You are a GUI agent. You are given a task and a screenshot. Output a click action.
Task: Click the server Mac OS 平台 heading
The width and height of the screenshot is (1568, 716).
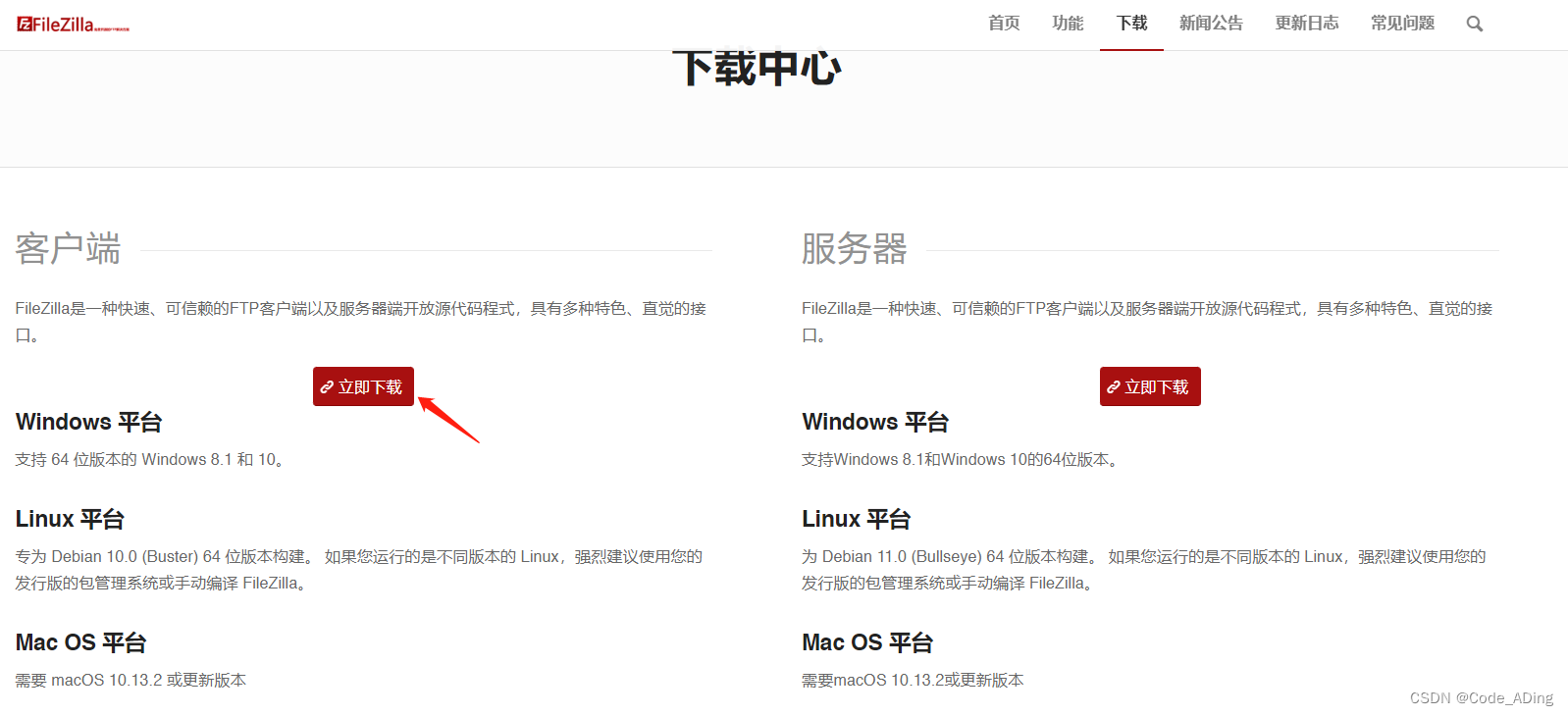867,642
